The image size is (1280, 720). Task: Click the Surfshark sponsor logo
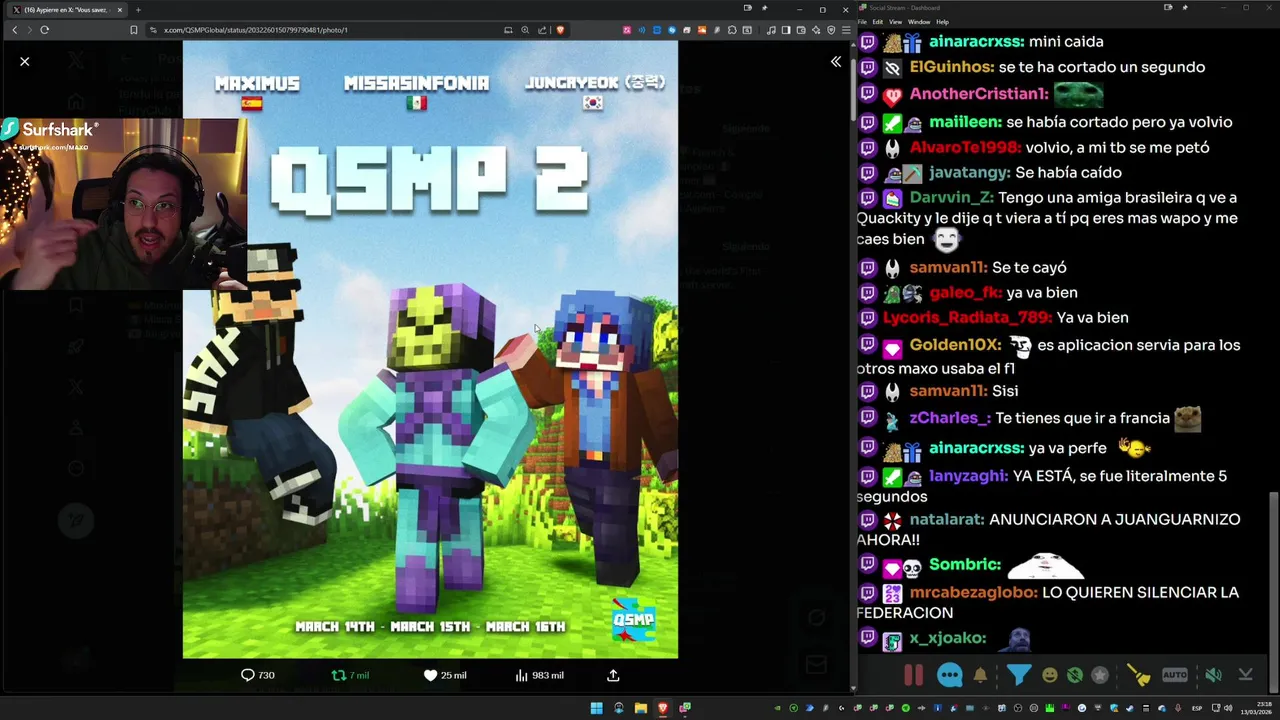[50, 130]
